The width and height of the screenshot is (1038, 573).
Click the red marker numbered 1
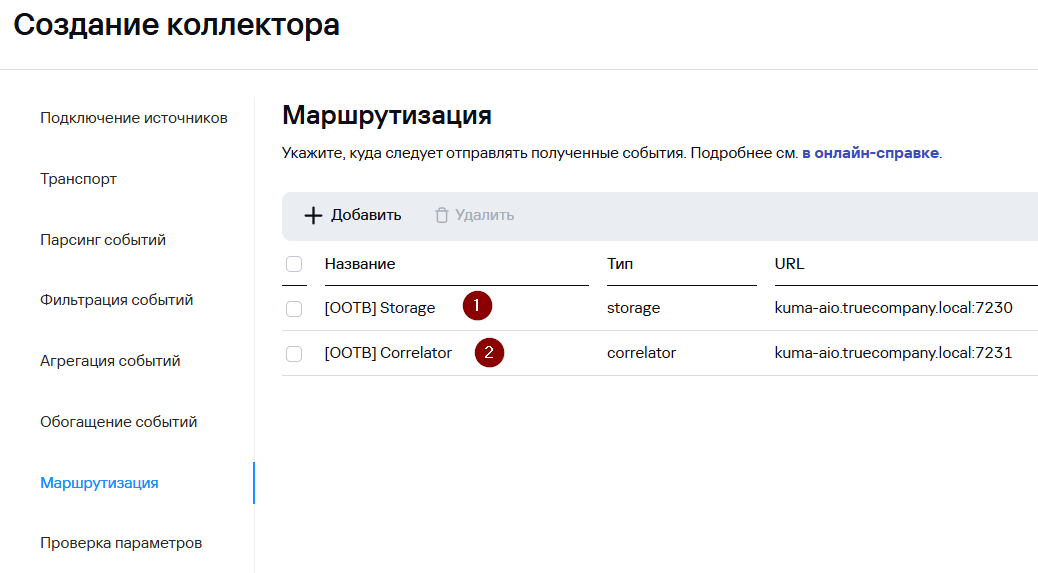477,306
